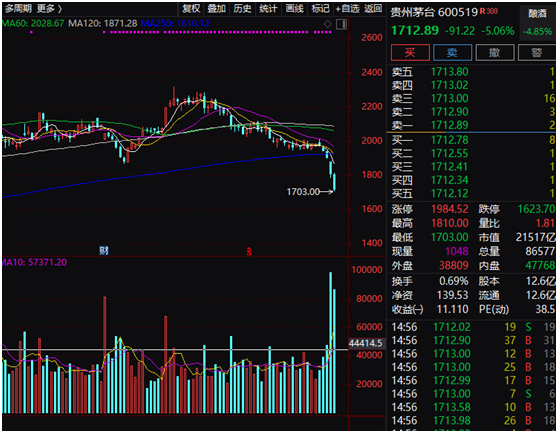Open the 多周期 multi-period view
This screenshot has height=433, width=558.
[18, 9]
